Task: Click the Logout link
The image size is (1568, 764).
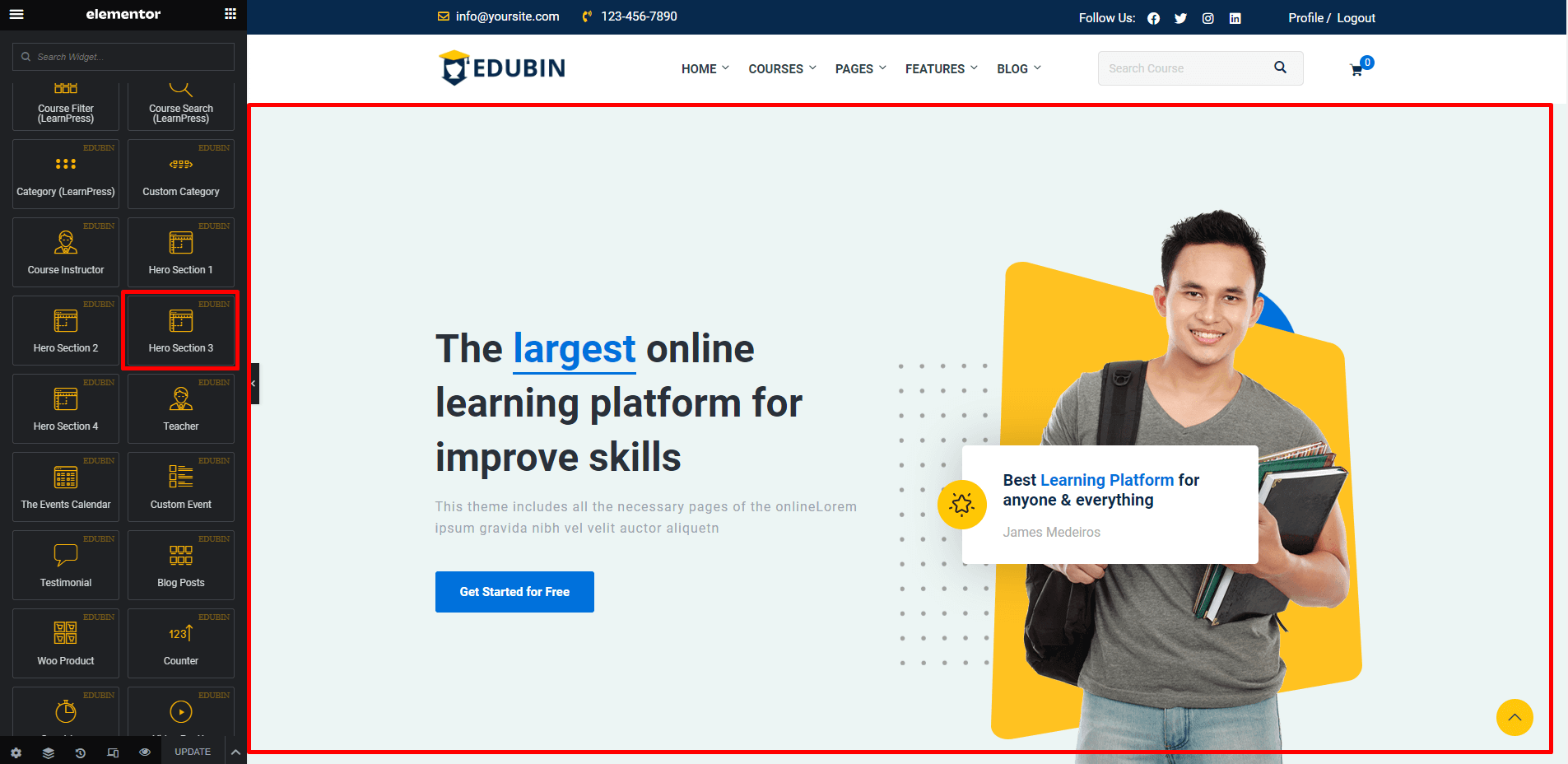Action: tap(1356, 18)
